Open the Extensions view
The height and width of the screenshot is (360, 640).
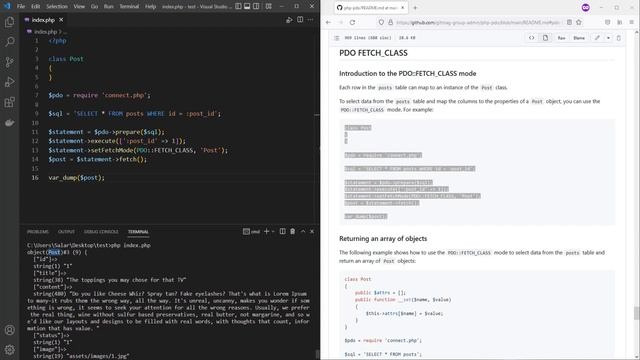9,102
